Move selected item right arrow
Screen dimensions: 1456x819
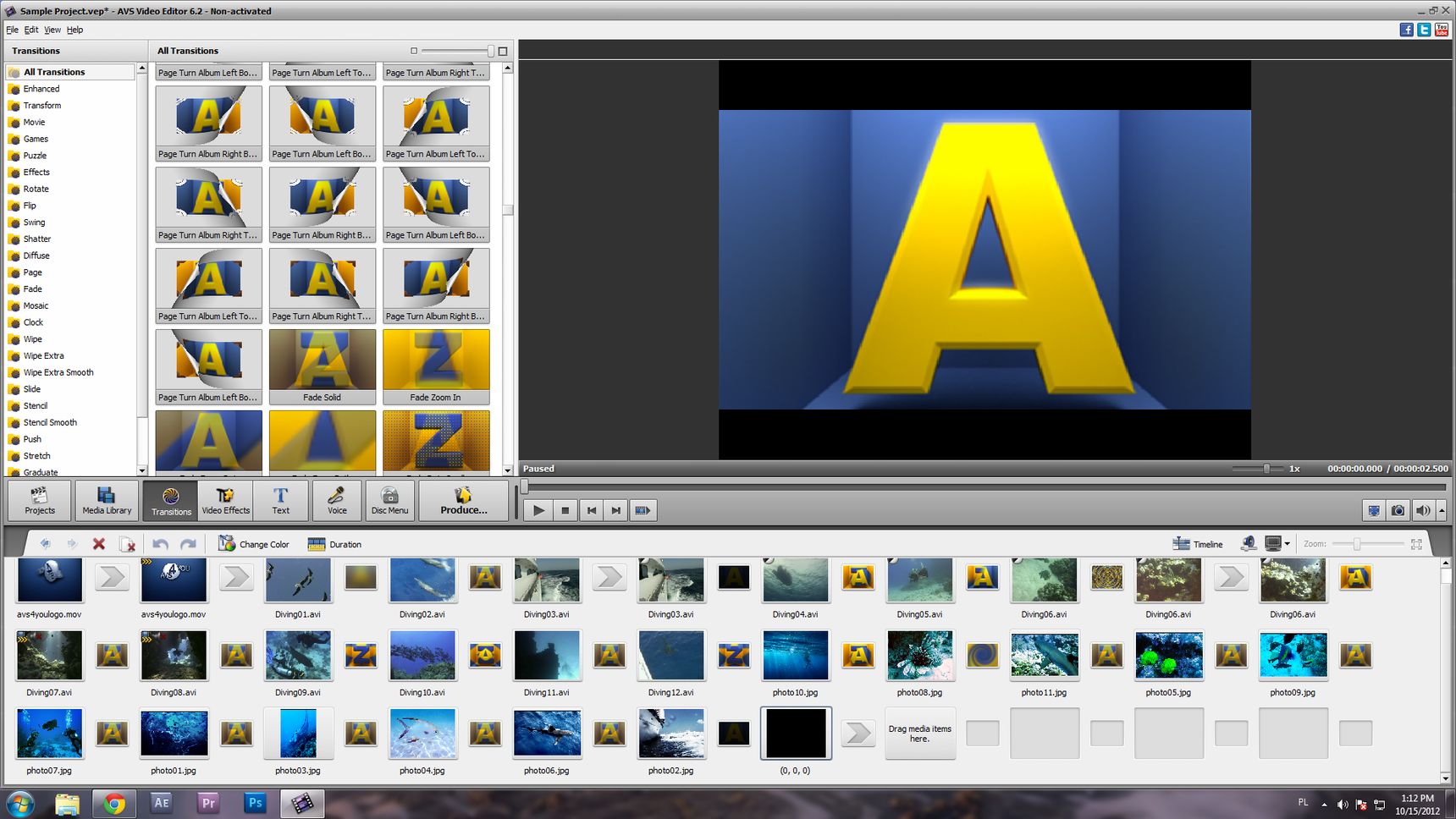[x=72, y=544]
